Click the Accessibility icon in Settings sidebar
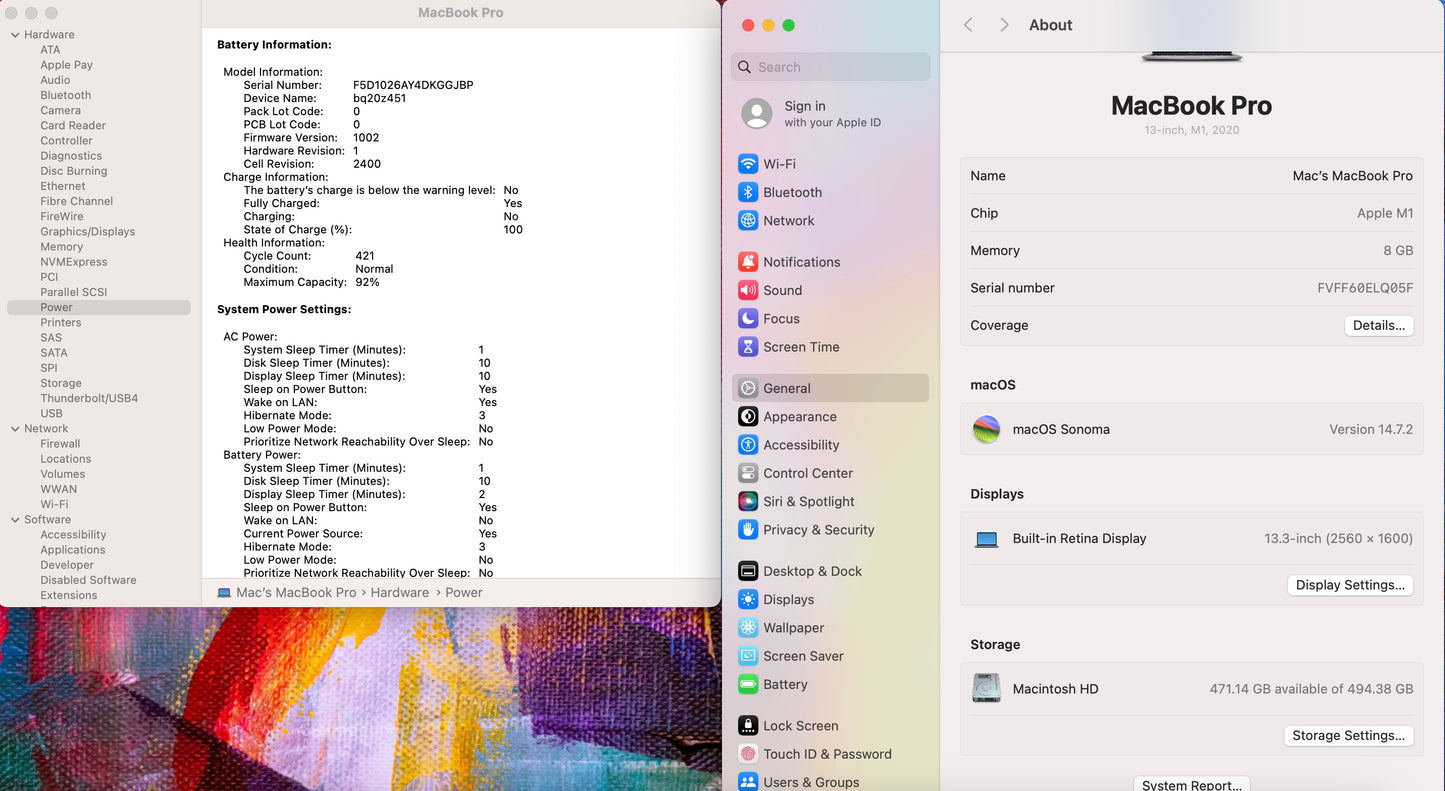Image resolution: width=1445 pixels, height=791 pixels. (748, 445)
